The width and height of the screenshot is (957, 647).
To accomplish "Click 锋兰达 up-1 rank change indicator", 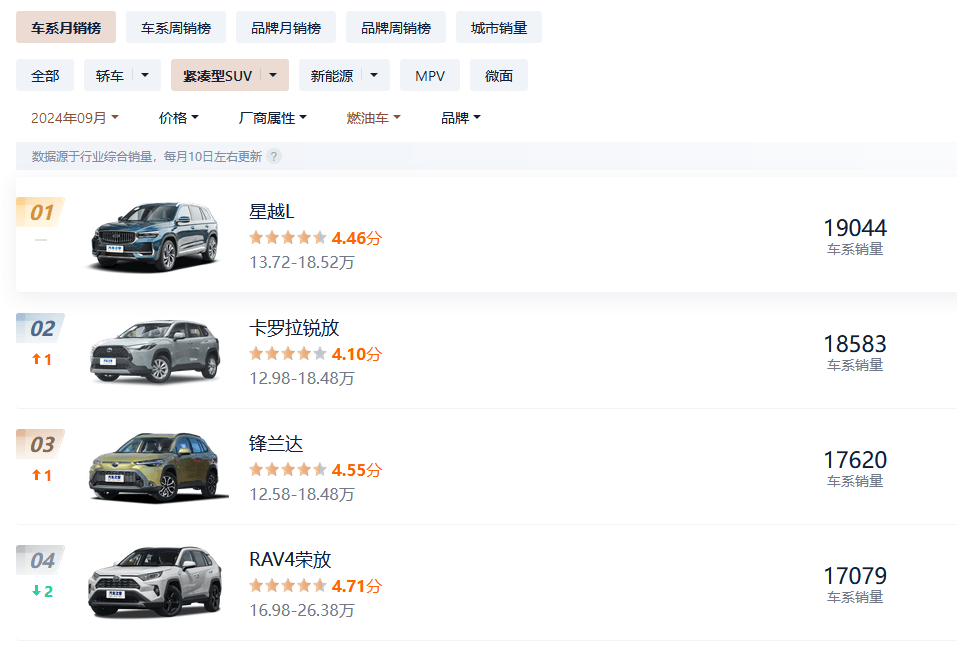I will pos(42,475).
